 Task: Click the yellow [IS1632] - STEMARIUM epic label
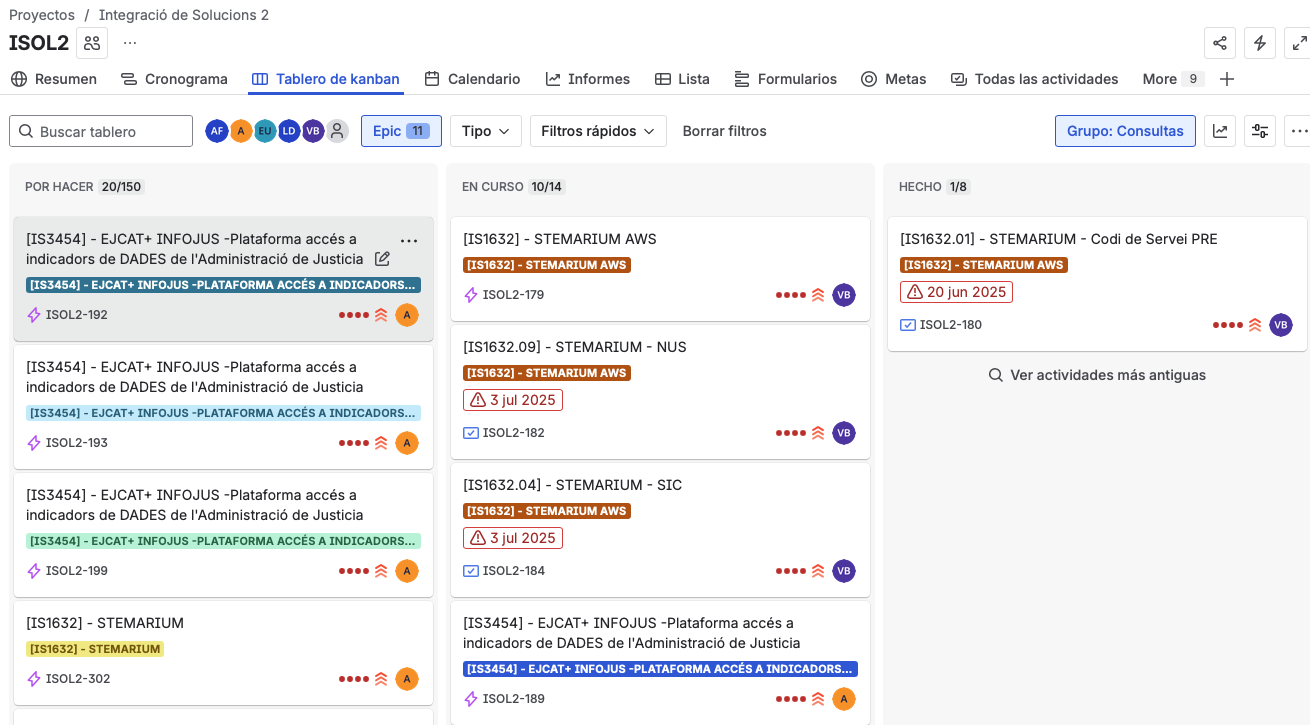point(95,649)
